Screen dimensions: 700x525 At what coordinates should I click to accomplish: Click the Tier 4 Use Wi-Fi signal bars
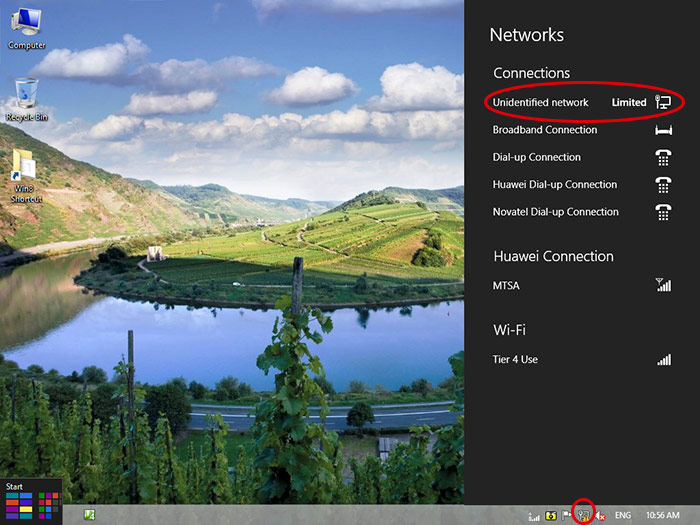pyautogui.click(x=664, y=360)
